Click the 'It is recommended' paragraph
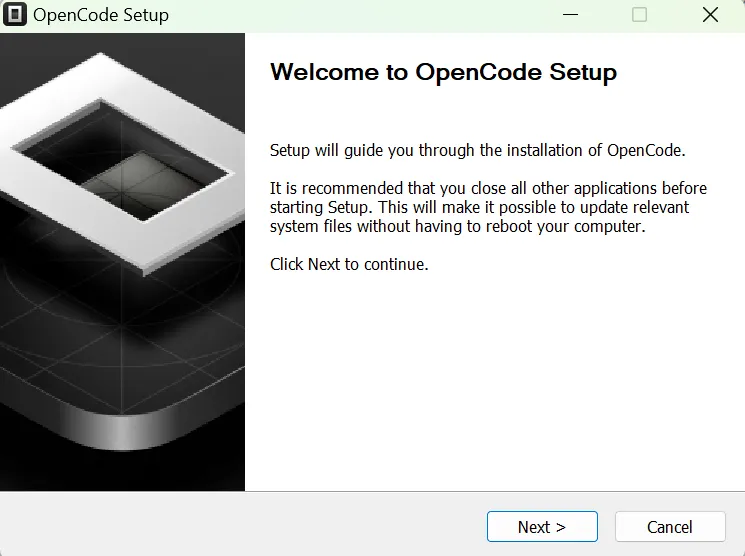The image size is (745, 556). click(488, 207)
